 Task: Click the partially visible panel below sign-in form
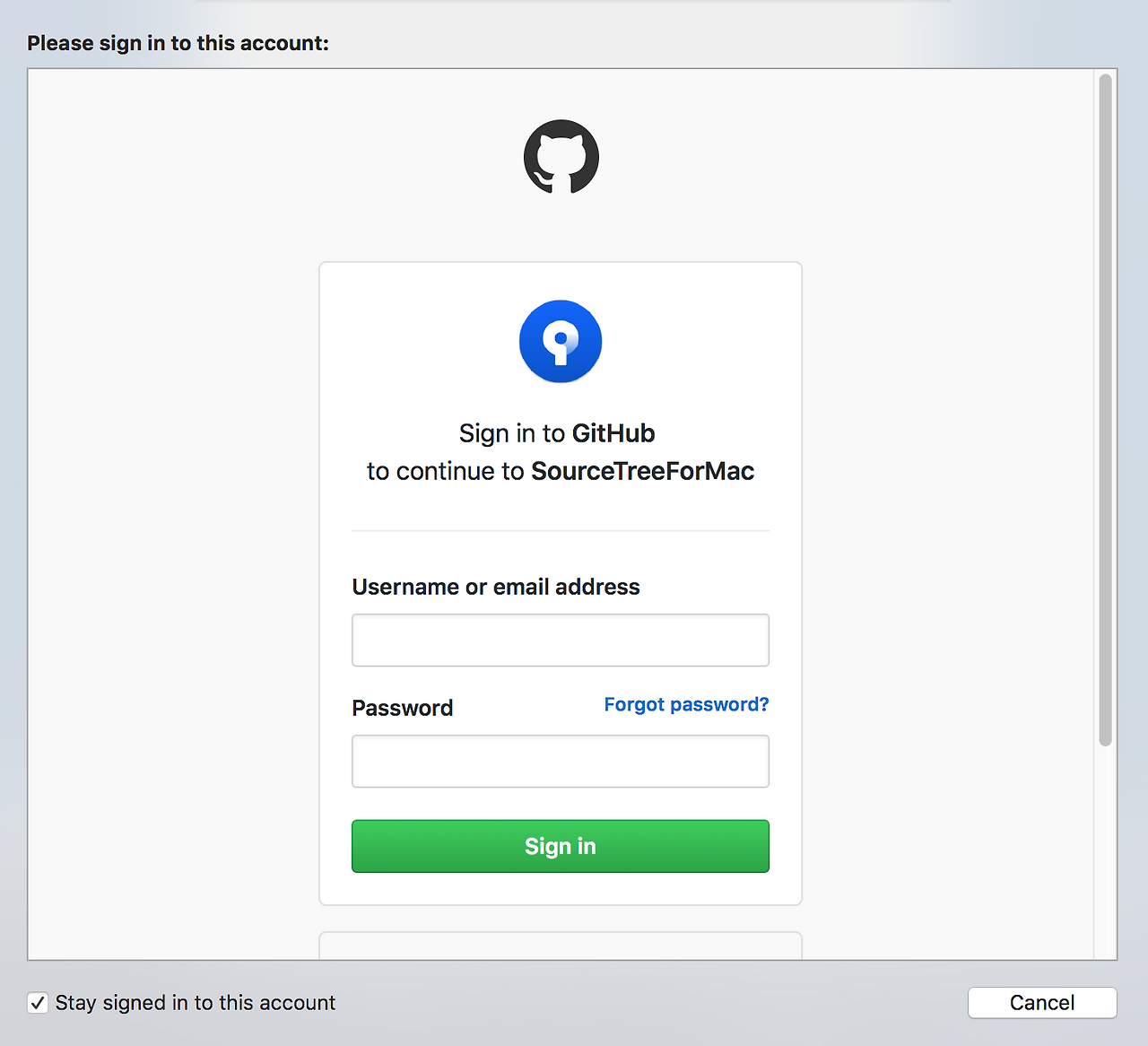[561, 946]
